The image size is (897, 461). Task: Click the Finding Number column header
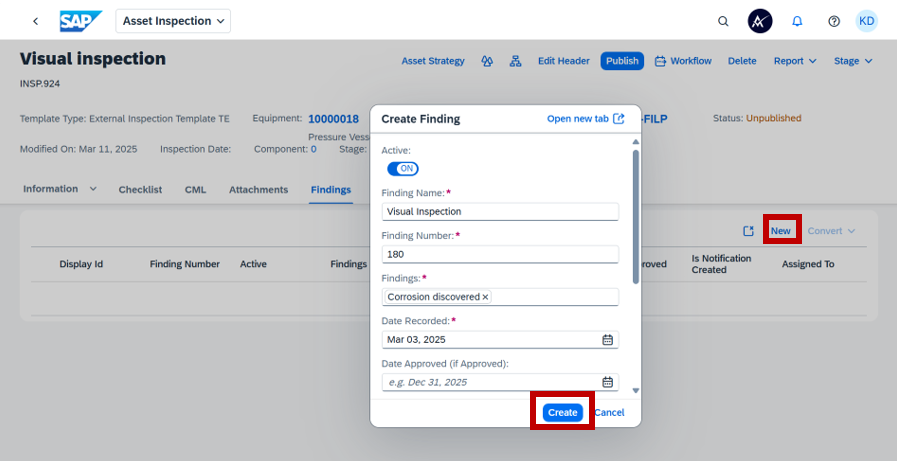[185, 264]
